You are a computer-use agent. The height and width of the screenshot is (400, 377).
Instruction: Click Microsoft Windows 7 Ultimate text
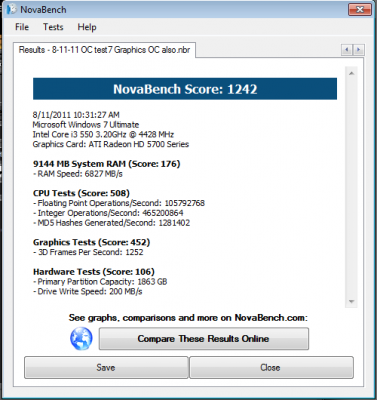point(86,125)
